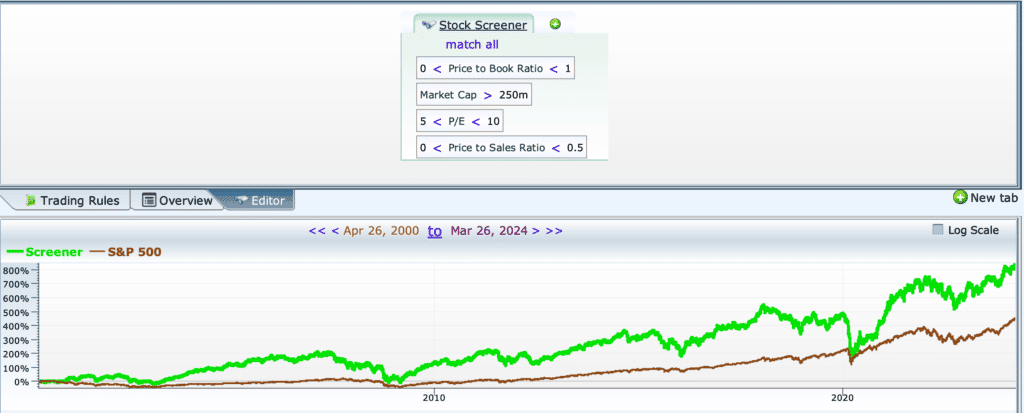The image size is (1024, 413).
Task: Open the 'match all' condition selector
Action: coord(472,45)
